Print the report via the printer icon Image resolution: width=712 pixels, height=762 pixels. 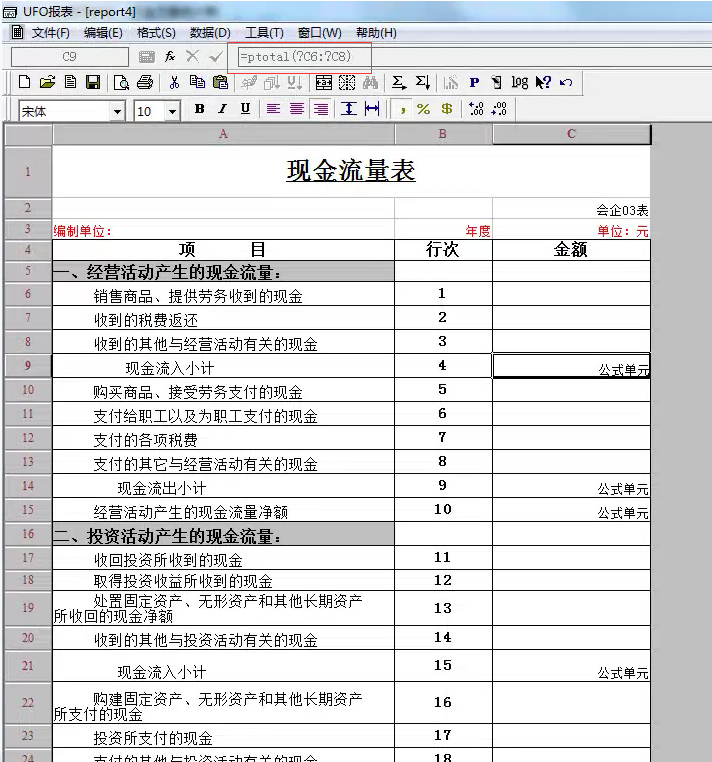(x=145, y=82)
